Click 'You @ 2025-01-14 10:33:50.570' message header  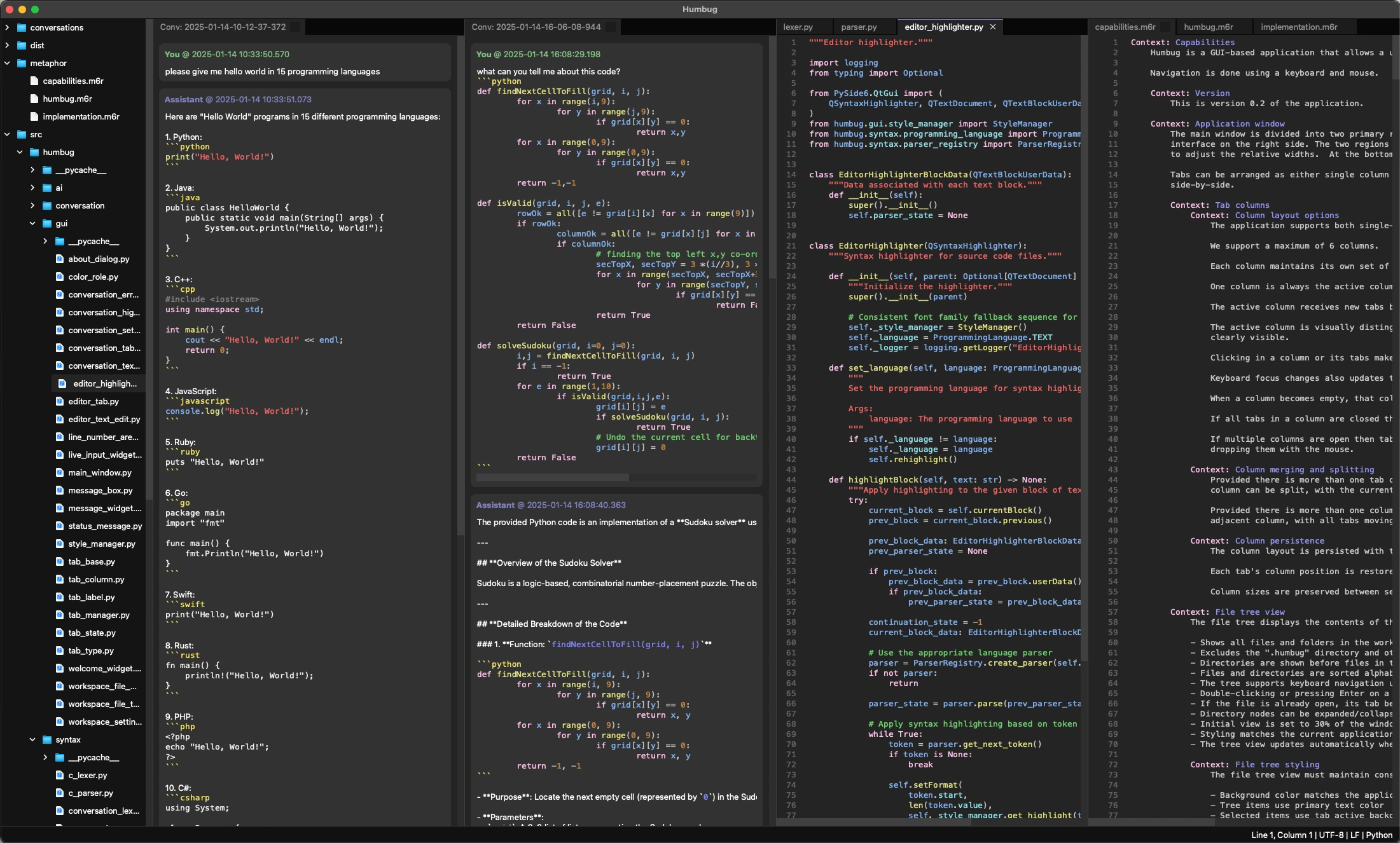click(227, 54)
